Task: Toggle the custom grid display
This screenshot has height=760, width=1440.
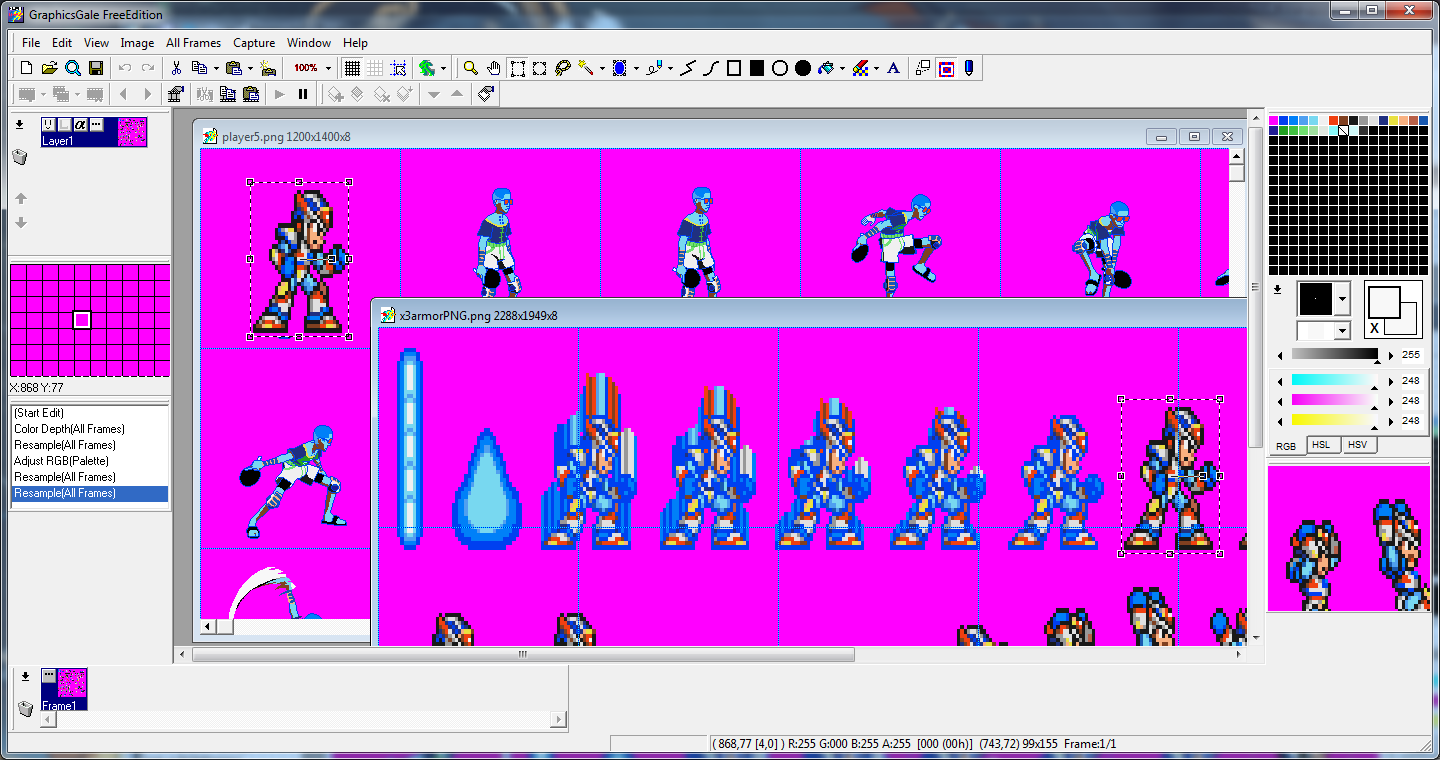Action: pyautogui.click(x=375, y=68)
